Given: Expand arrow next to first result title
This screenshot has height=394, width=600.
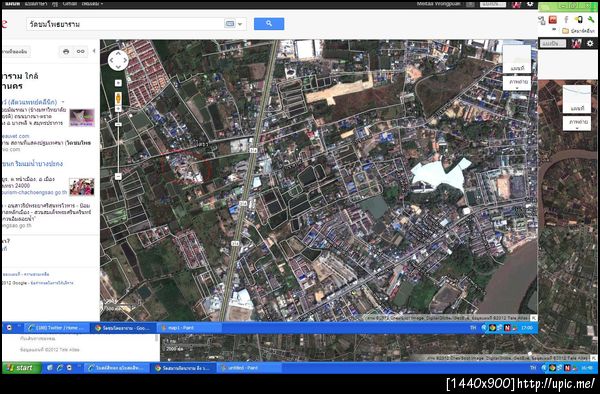Looking at the screenshot, I should pyautogui.click(x=63, y=102).
